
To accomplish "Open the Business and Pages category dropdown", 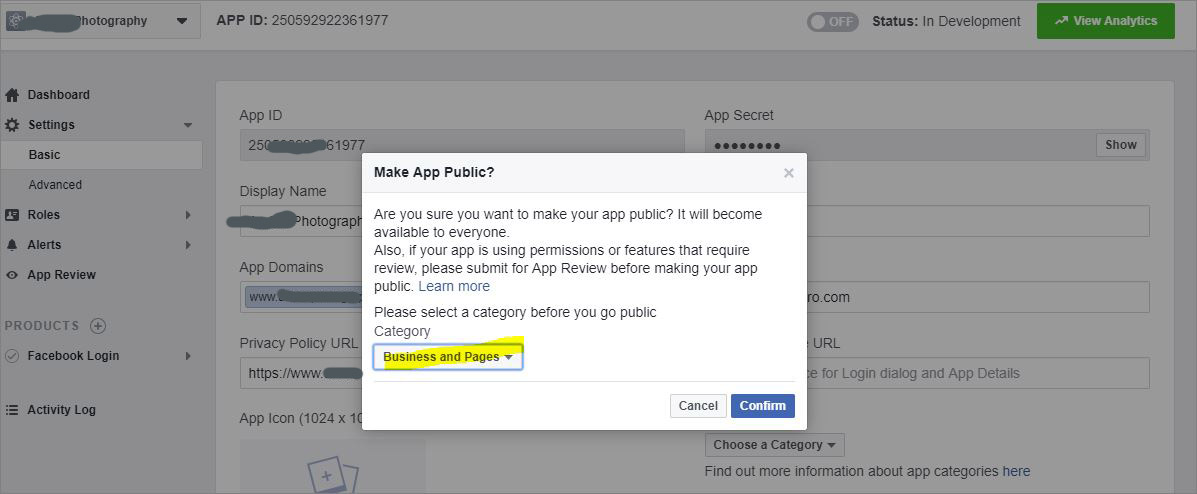I will coord(448,357).
